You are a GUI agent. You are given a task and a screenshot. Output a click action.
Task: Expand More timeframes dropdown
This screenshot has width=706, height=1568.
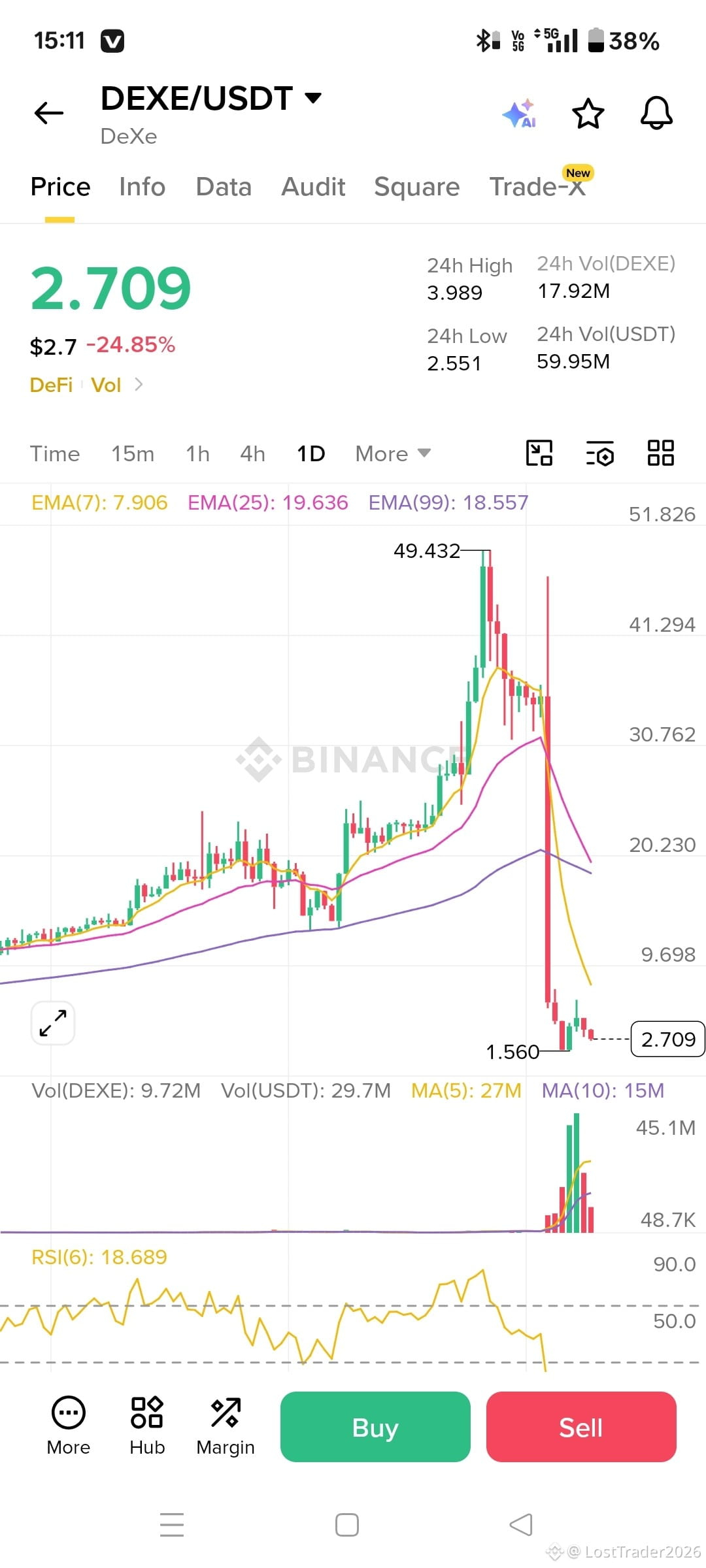pyautogui.click(x=393, y=453)
